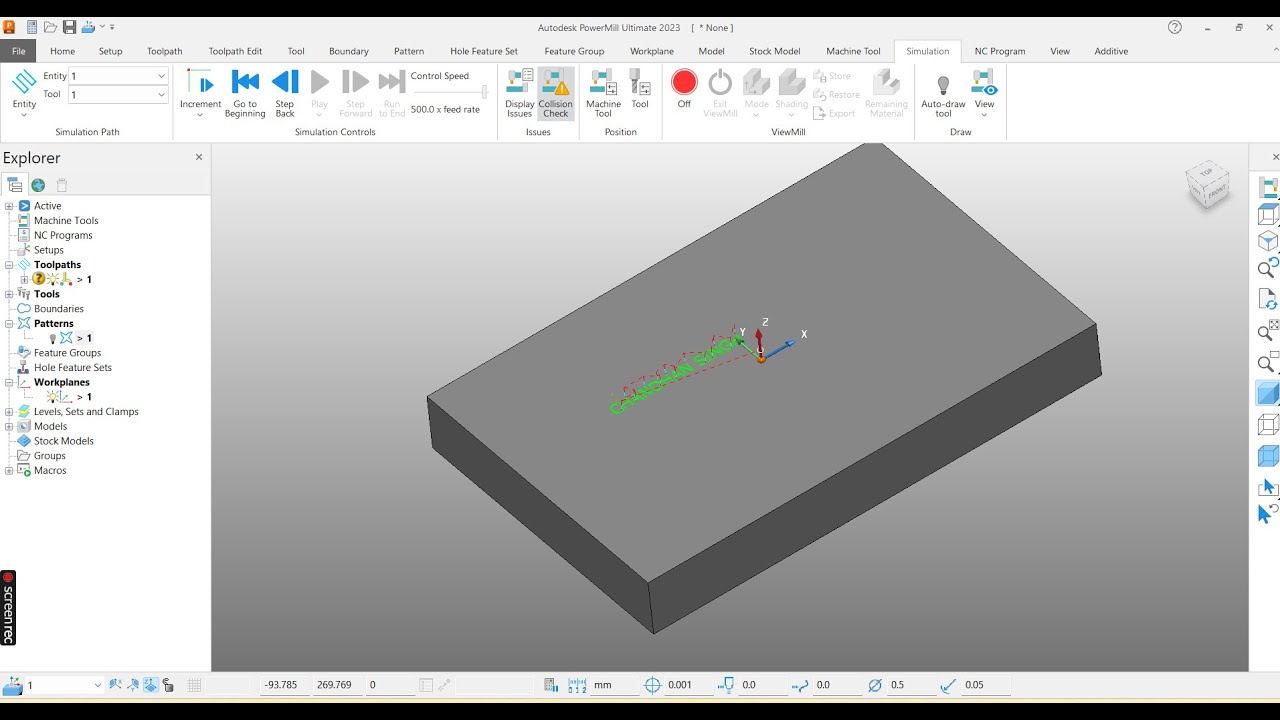Screen dimensions: 1280x720
Task: Expand the Tools tree node
Action: 9,294
